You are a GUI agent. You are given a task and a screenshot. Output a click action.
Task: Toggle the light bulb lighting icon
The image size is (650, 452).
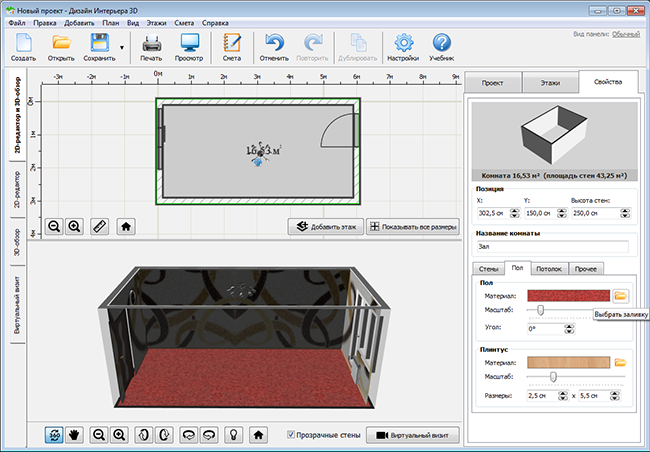[234, 435]
